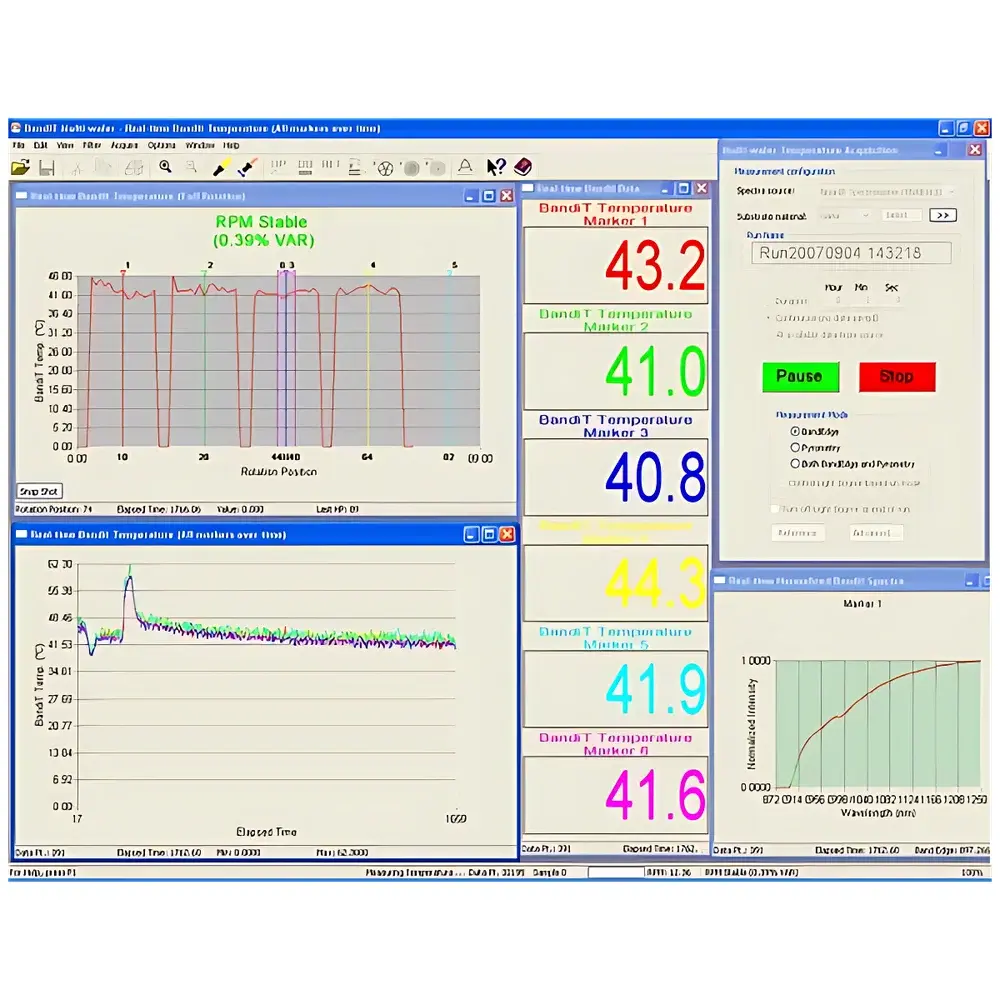Click the grayed Reference button
Screen dimensions: 1000x1000
click(798, 533)
